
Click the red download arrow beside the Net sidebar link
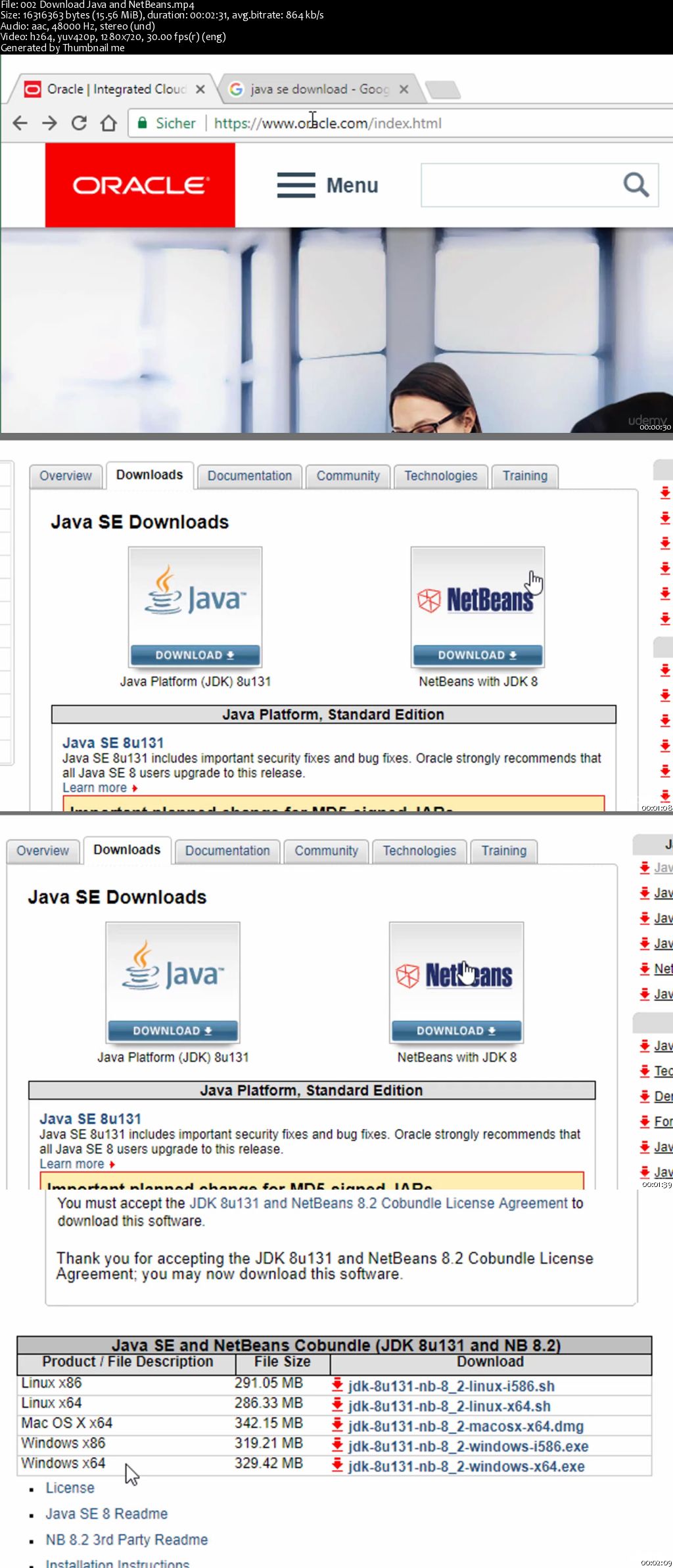645,969
